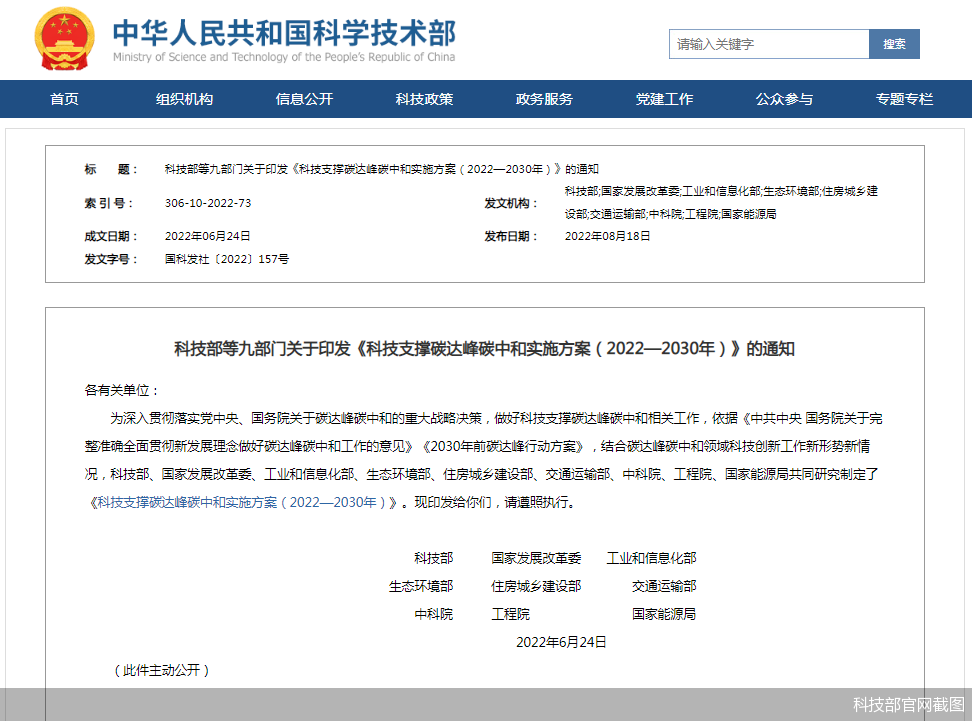Click the 搜索 search icon button
The height and width of the screenshot is (721, 972).
click(x=893, y=44)
